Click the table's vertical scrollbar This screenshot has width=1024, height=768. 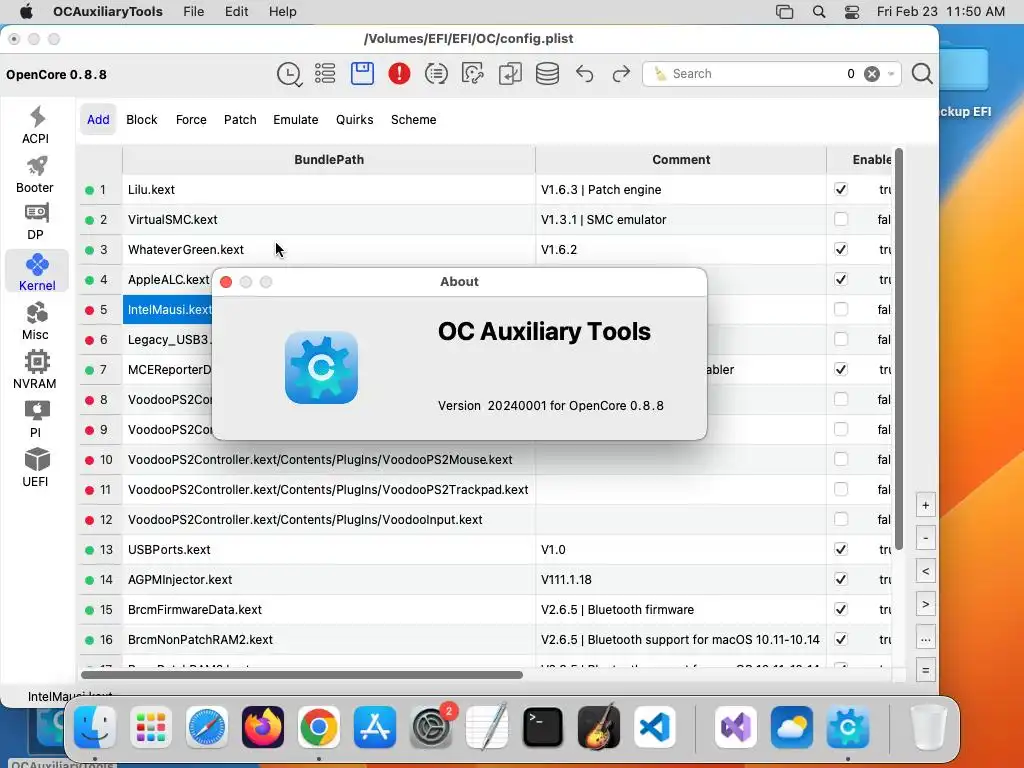899,349
